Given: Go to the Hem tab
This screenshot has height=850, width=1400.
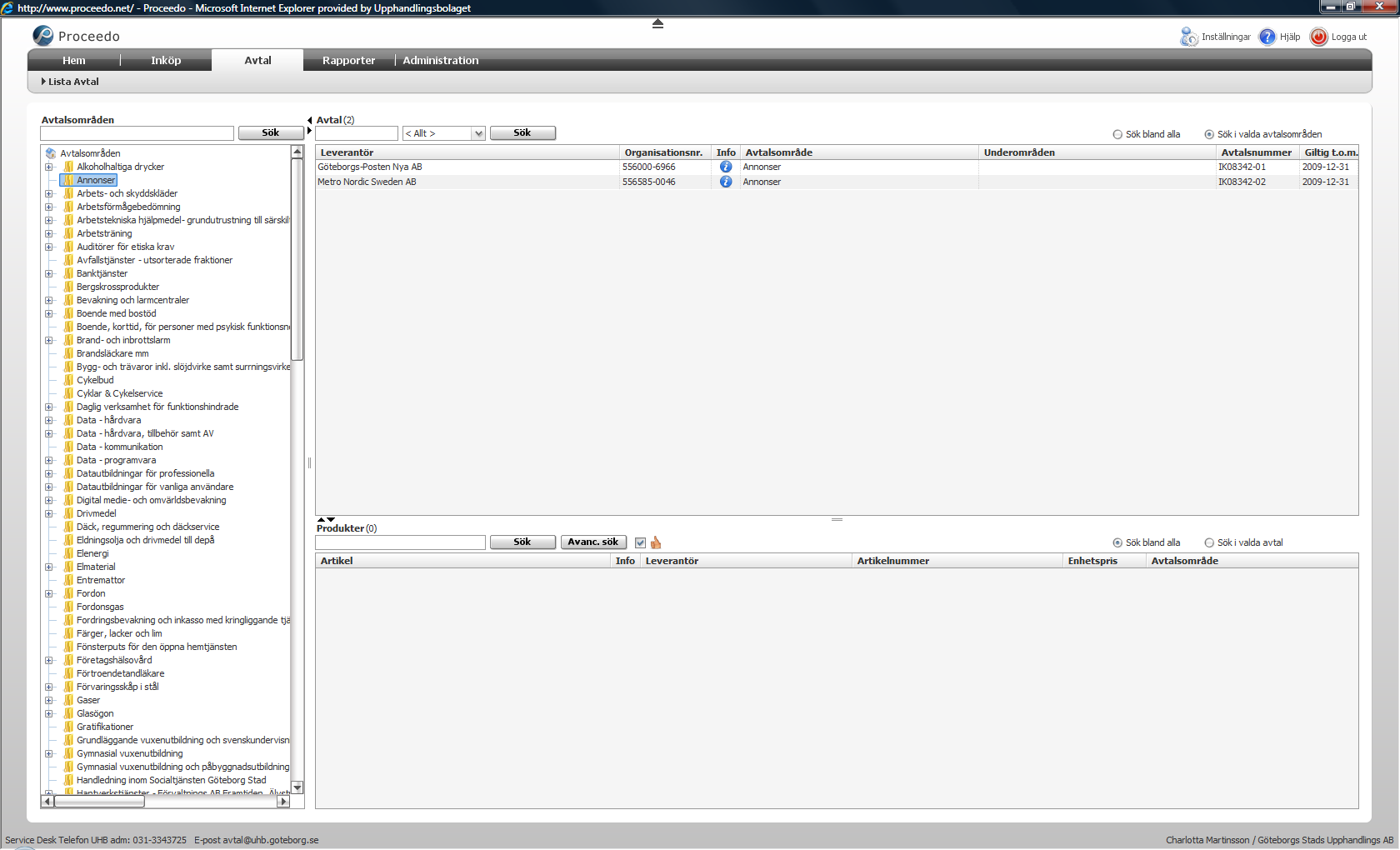Looking at the screenshot, I should pyautogui.click(x=74, y=60).
